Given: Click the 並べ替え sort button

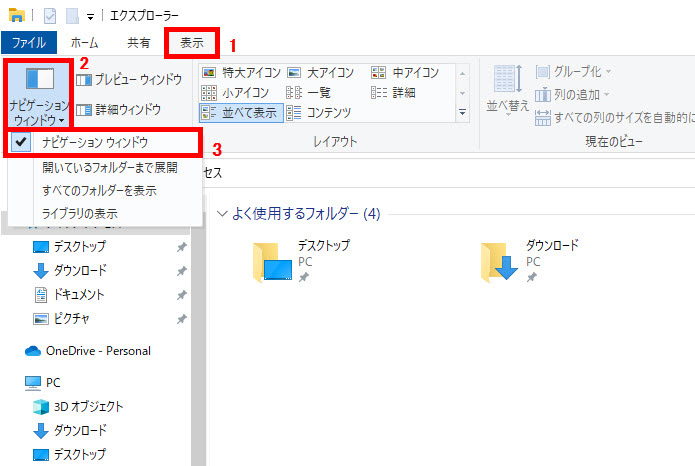Looking at the screenshot, I should click(508, 91).
